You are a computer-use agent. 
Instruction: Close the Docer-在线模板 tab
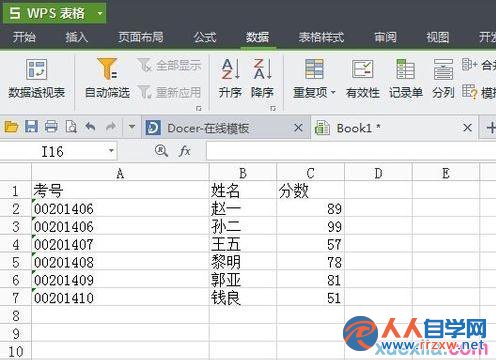(298, 127)
